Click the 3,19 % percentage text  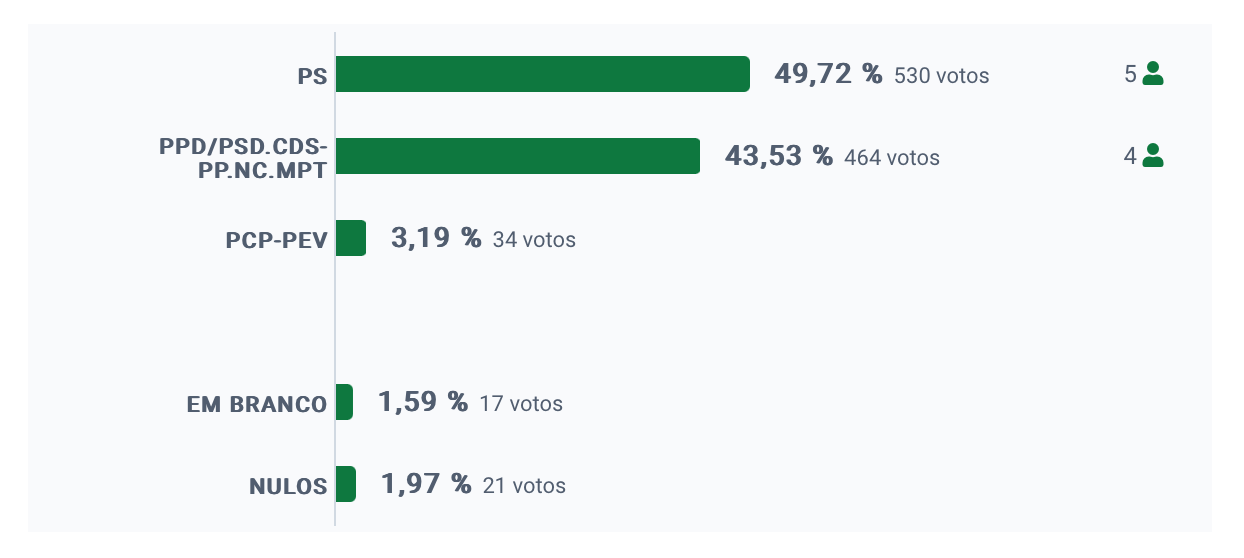tap(435, 238)
